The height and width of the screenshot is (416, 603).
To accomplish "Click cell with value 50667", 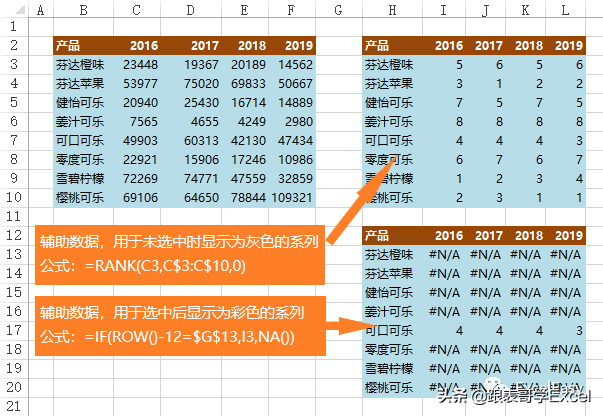I will click(292, 83).
